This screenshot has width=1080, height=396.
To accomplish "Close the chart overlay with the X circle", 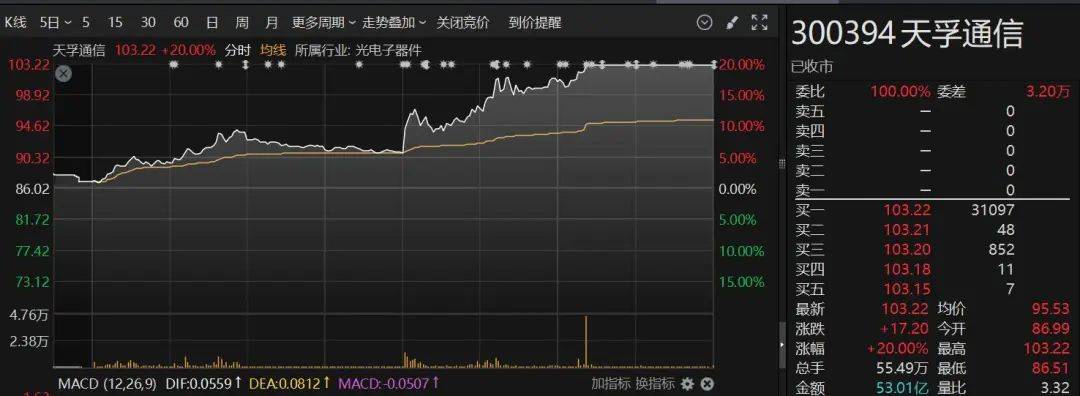I will [x=63, y=74].
